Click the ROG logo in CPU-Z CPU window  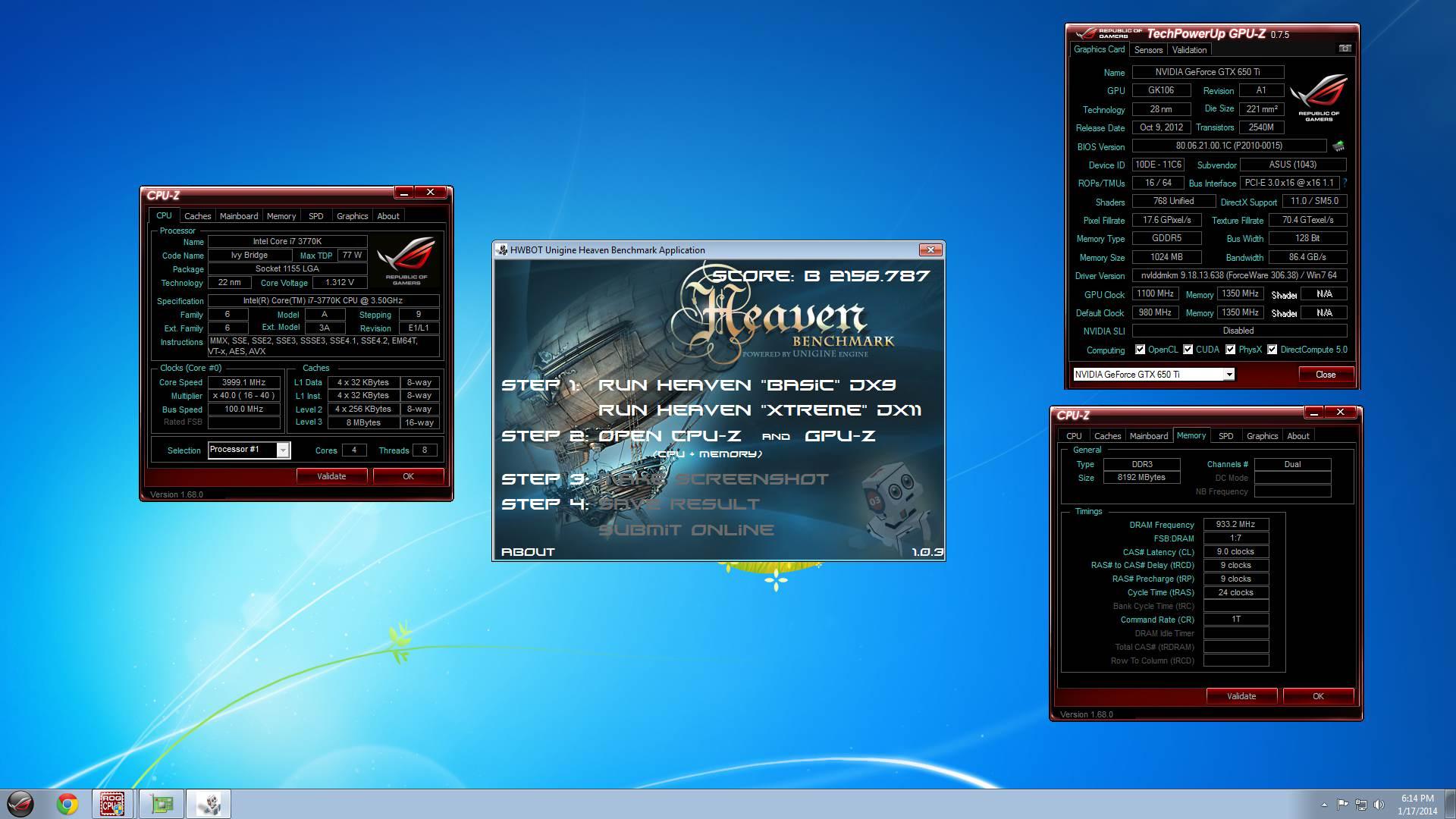[x=406, y=260]
